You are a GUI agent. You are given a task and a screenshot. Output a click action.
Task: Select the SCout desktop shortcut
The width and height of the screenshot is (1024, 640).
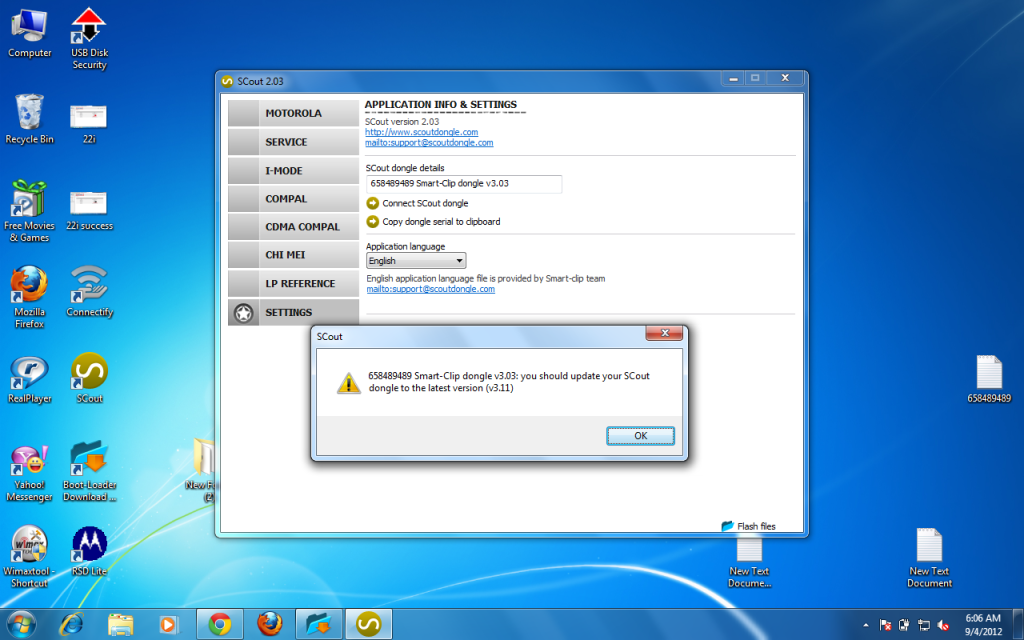[x=89, y=377]
